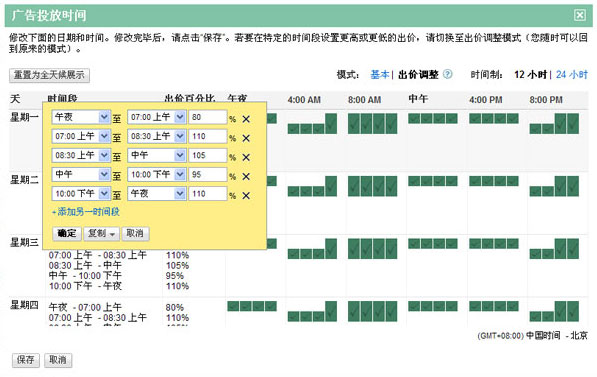597x377 pixels.
Task: Click the 星期一 day label
Action: (x=24, y=117)
